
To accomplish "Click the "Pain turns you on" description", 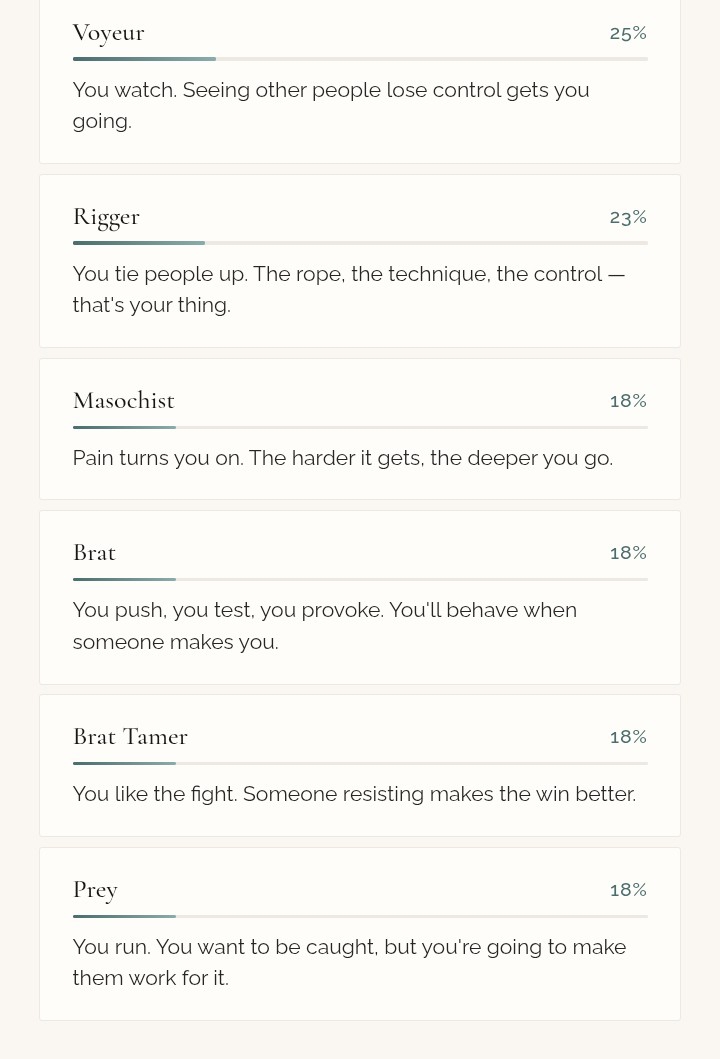I will point(343,458).
